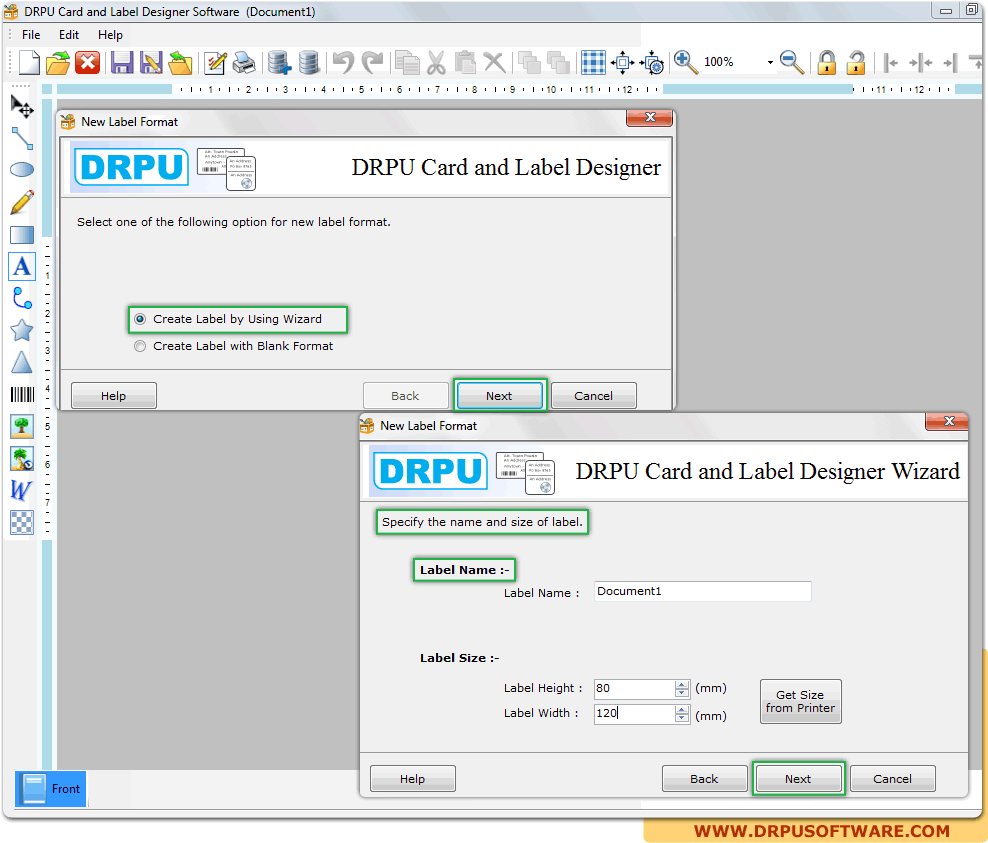Select the arrow selection tool
The height and width of the screenshot is (843, 988).
point(22,106)
